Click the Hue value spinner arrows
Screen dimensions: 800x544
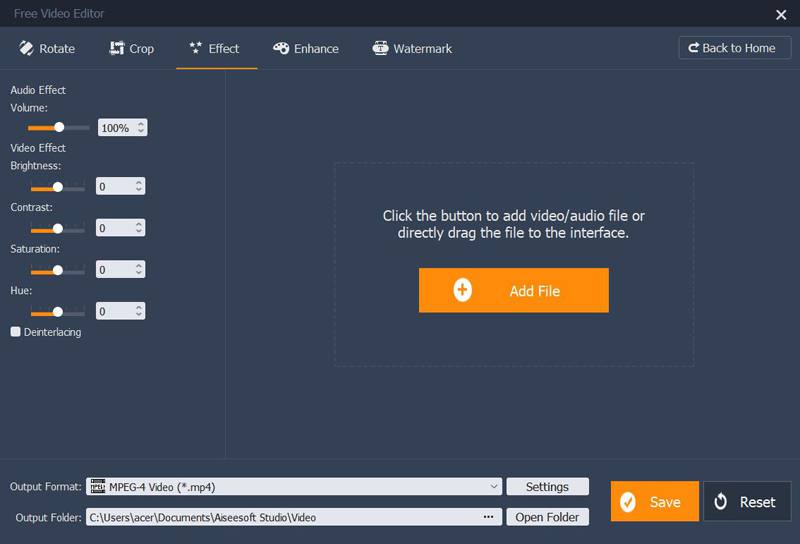click(x=139, y=311)
